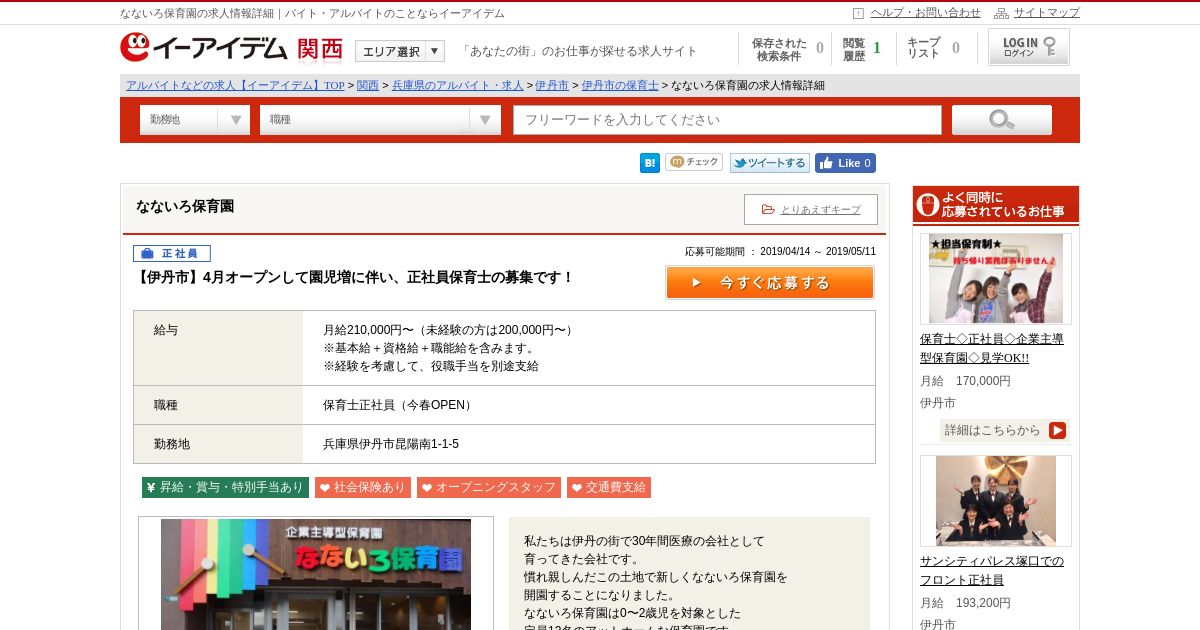Click the なないろ保育園 heading
Viewport: 1200px width, 630px height.
tap(185, 206)
